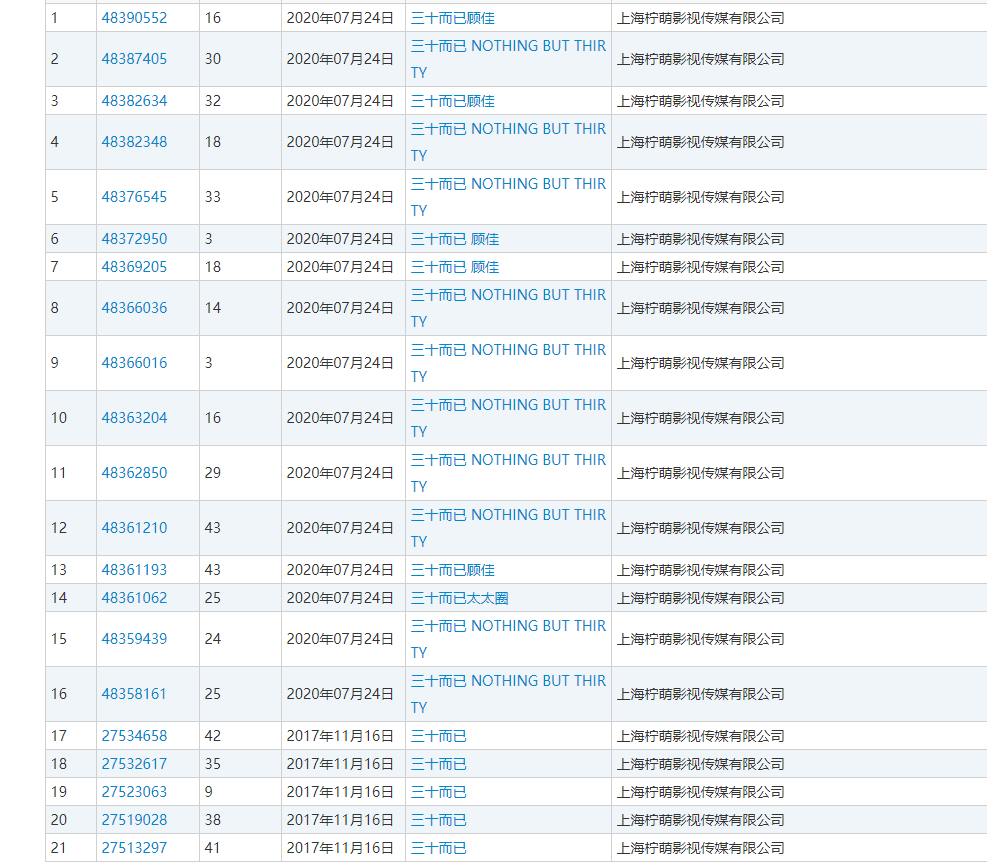Click registration number 48361210
Image resolution: width=987 pixels, height=868 pixels.
[134, 528]
